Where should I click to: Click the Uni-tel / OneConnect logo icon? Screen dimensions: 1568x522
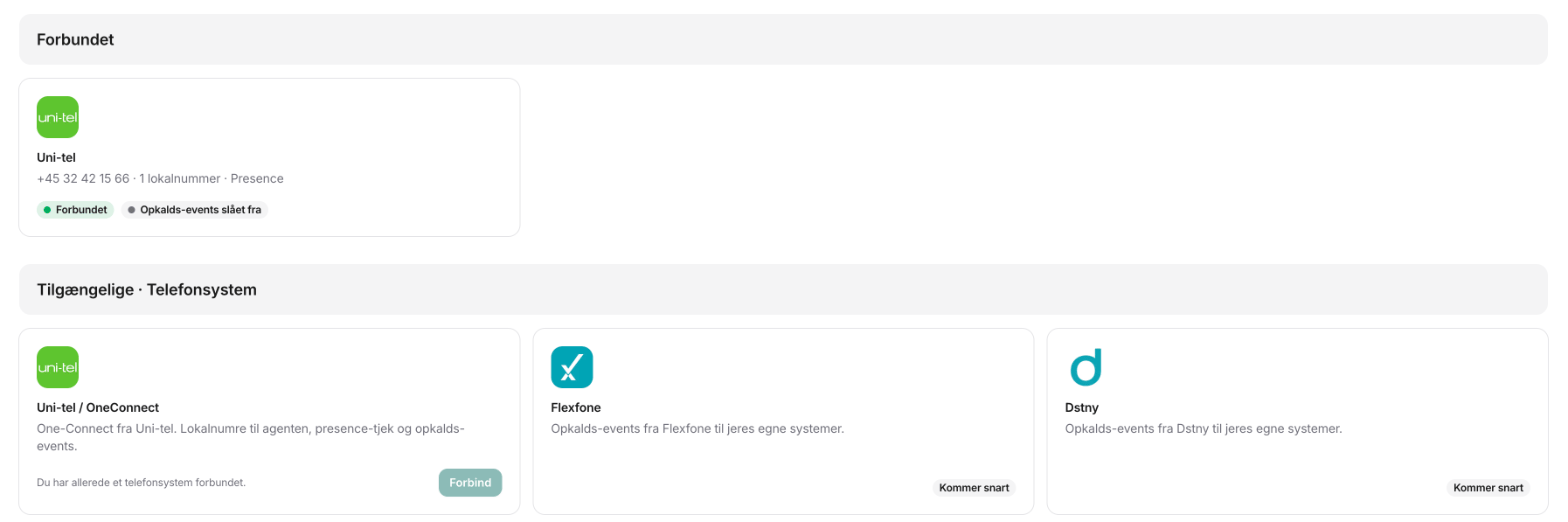[x=58, y=367]
